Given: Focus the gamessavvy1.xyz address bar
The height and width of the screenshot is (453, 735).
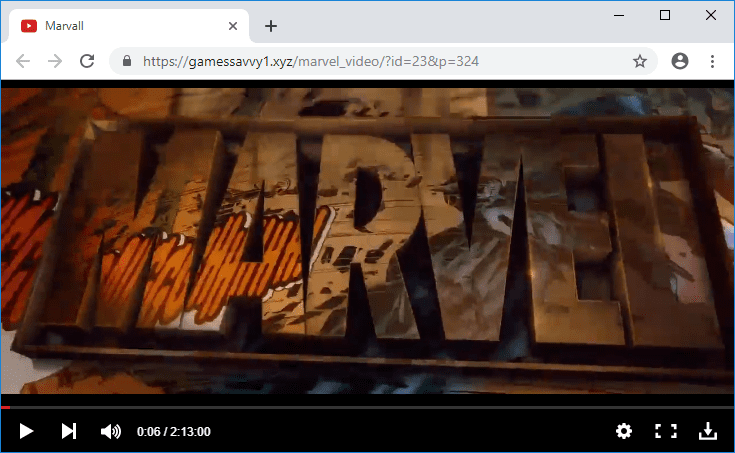Looking at the screenshot, I should tap(380, 61).
